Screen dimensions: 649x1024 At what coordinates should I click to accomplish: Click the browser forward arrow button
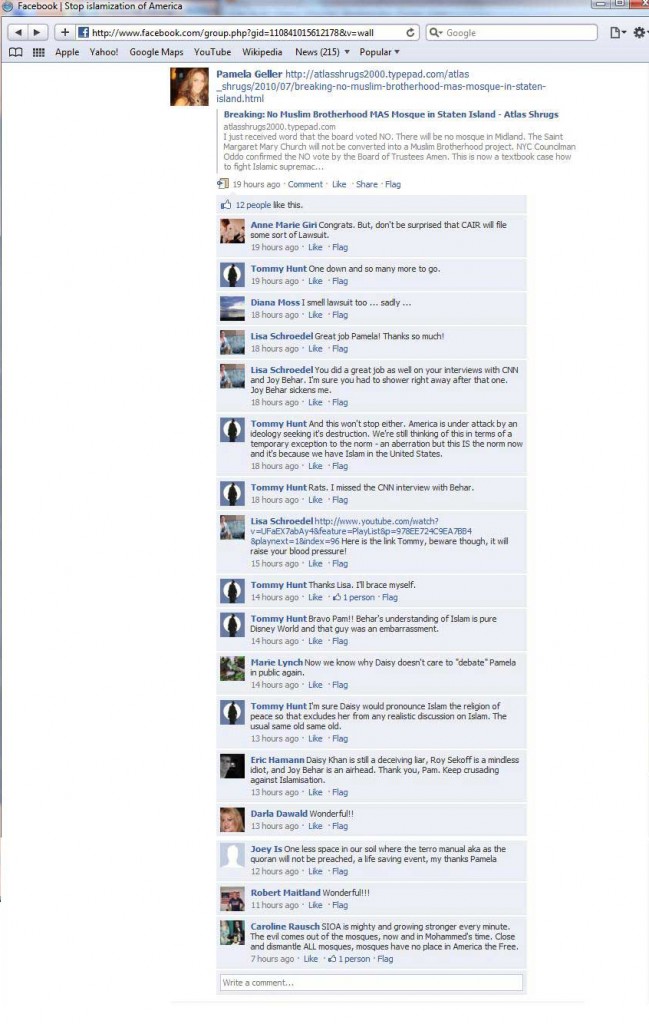point(37,32)
